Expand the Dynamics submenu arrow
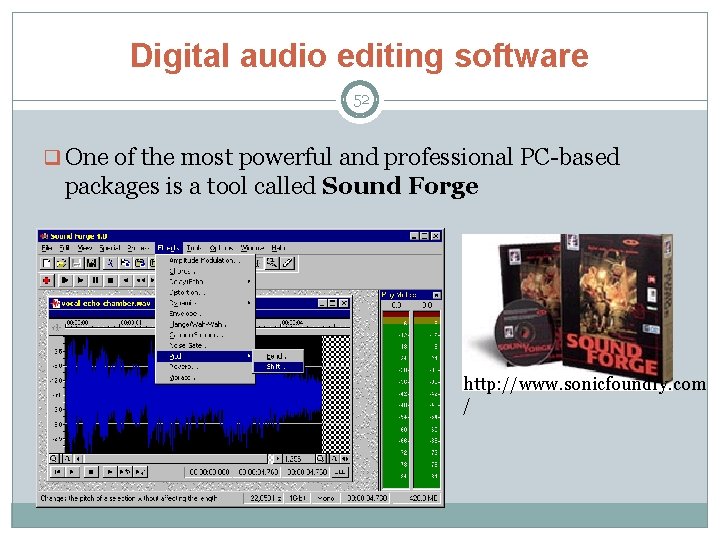The height and width of the screenshot is (540, 720). coord(249,303)
